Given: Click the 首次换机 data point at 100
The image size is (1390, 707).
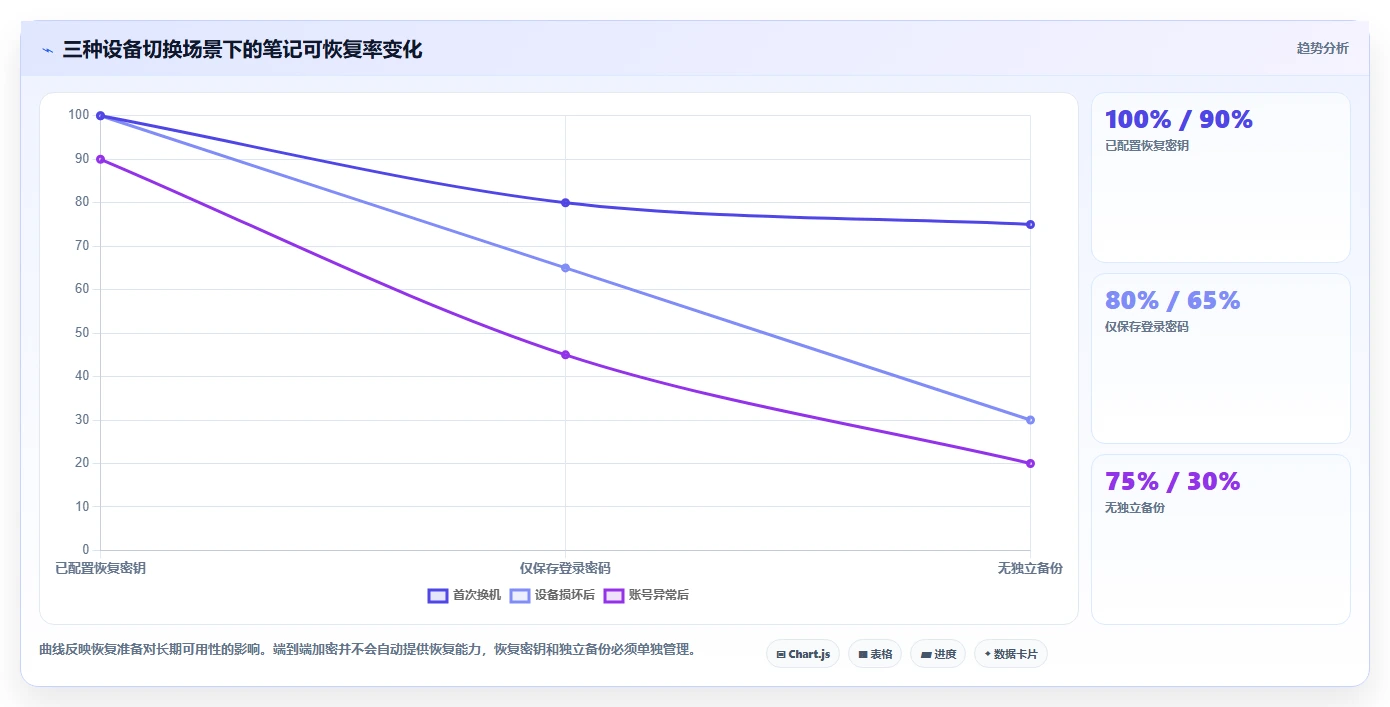Looking at the screenshot, I should click(100, 116).
